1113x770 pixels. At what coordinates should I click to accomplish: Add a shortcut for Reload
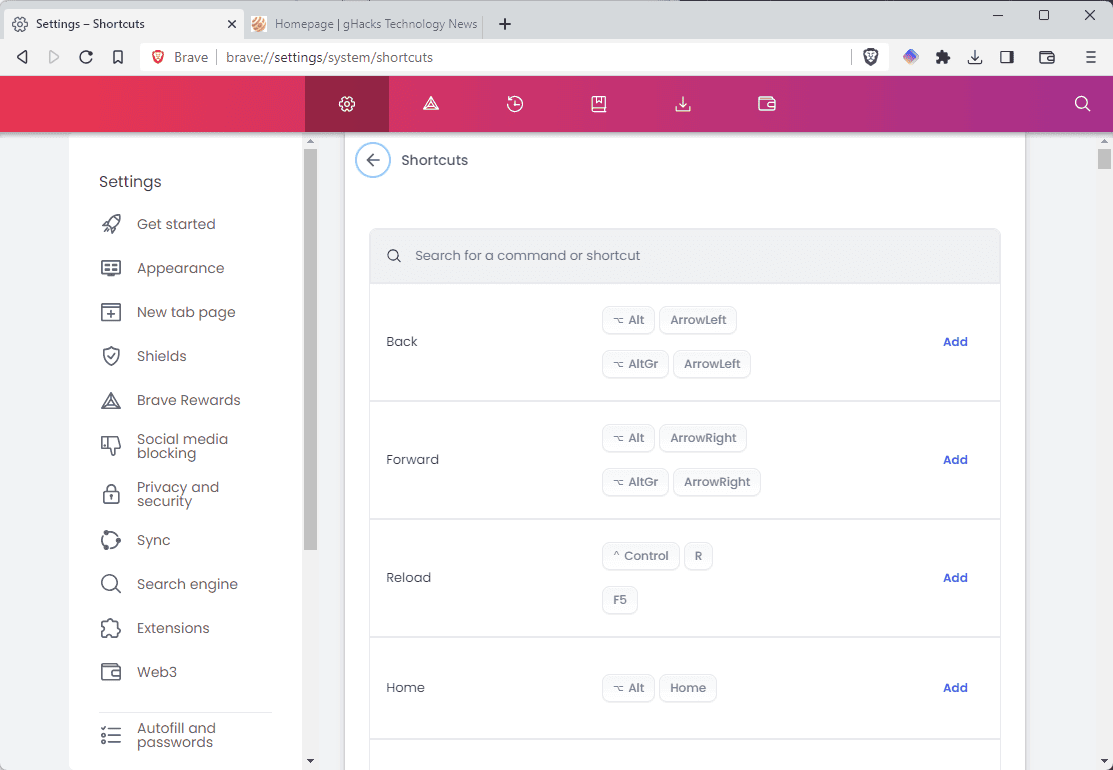[x=955, y=578]
